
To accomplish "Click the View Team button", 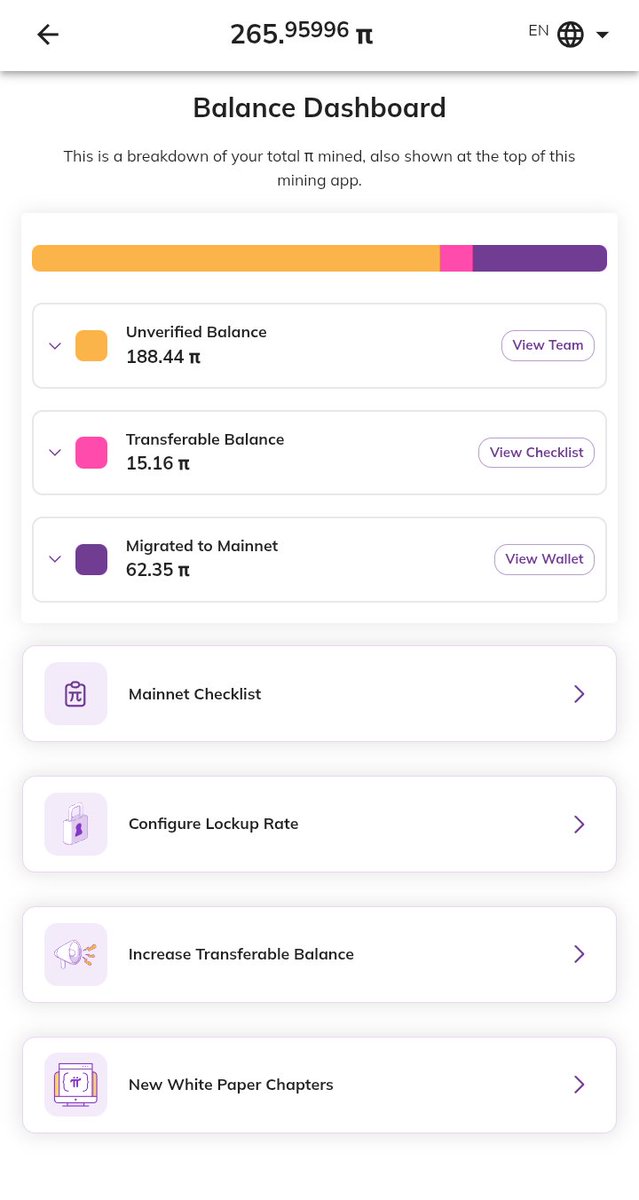I will click(548, 345).
